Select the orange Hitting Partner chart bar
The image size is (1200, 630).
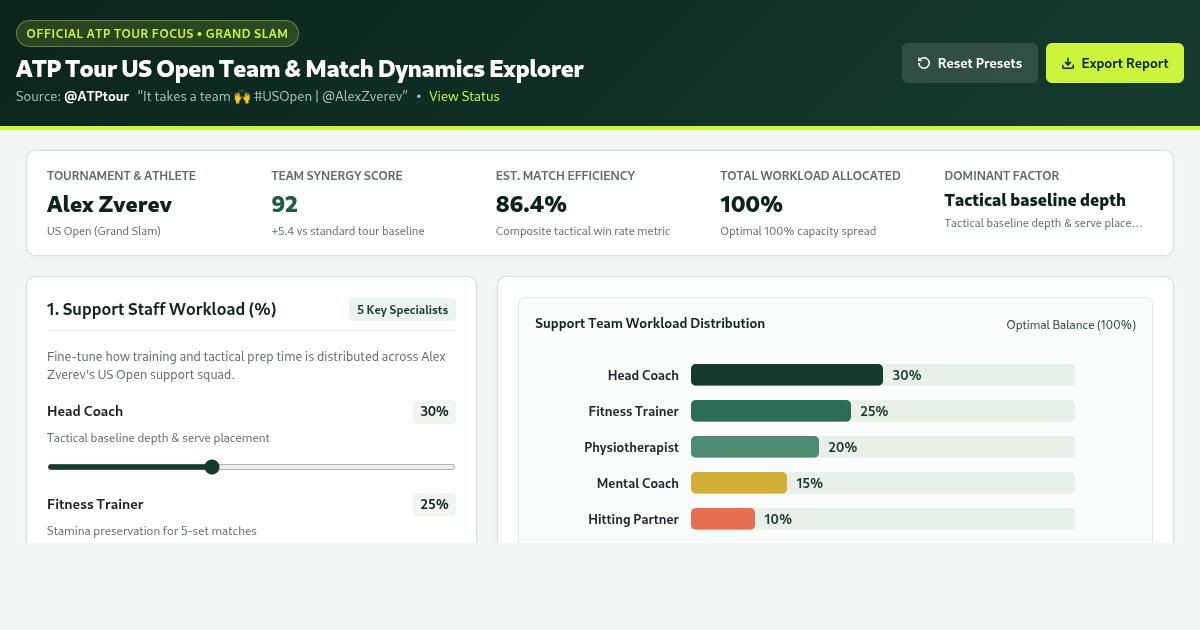point(723,519)
